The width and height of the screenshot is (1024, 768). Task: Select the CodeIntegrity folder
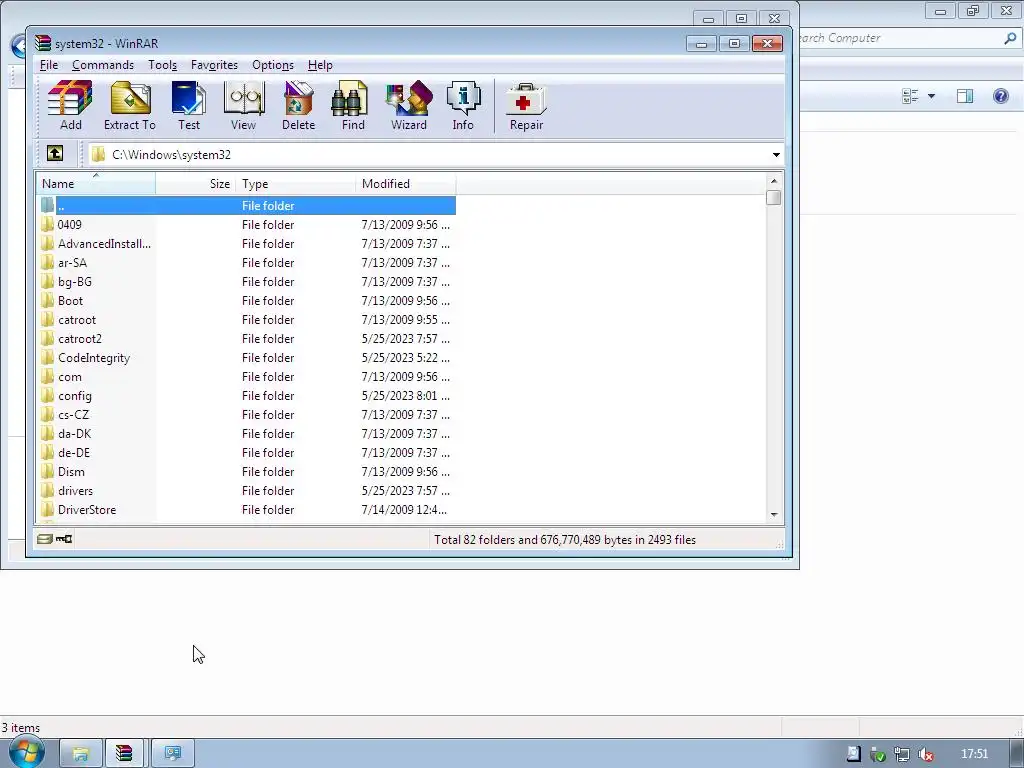246,358
